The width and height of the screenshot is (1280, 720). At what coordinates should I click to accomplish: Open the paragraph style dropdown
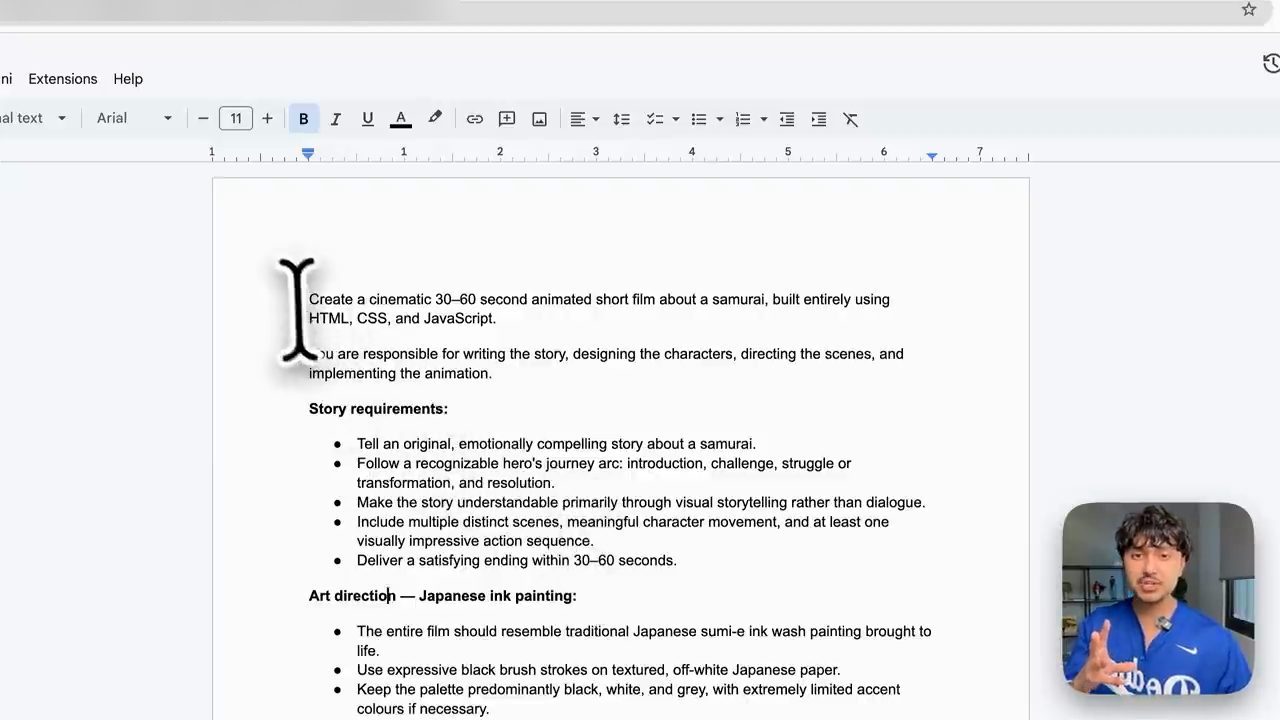click(x=34, y=118)
